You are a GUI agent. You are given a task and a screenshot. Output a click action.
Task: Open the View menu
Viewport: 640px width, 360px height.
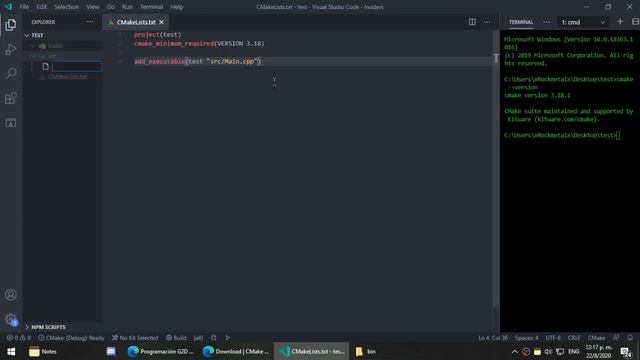pyautogui.click(x=92, y=7)
